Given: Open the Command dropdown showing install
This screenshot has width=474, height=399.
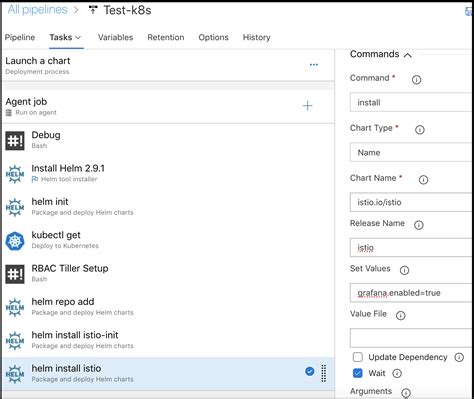Looking at the screenshot, I should click(x=411, y=102).
